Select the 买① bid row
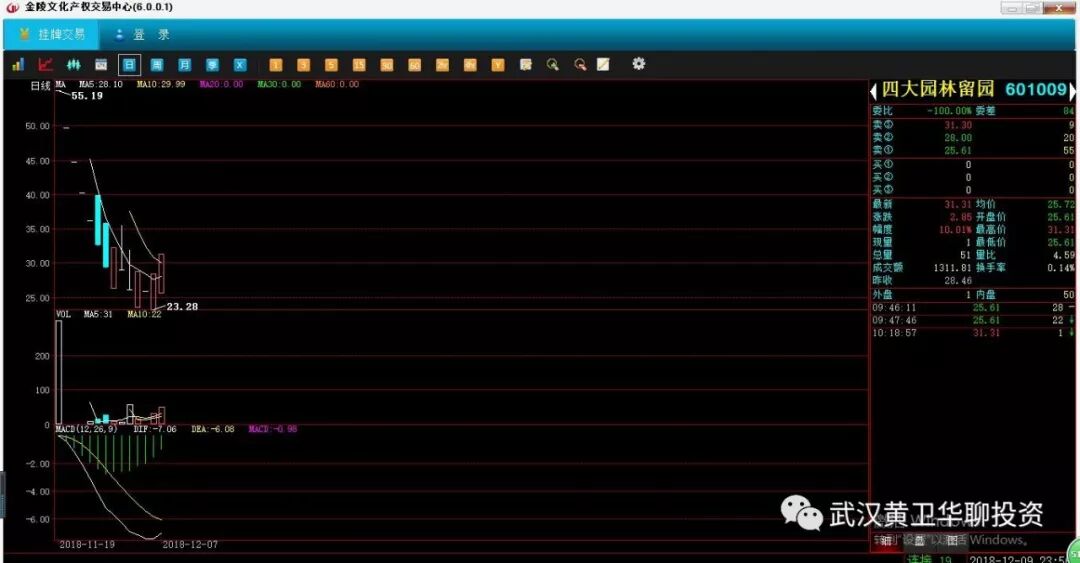Image resolution: width=1080 pixels, height=563 pixels. (973, 165)
